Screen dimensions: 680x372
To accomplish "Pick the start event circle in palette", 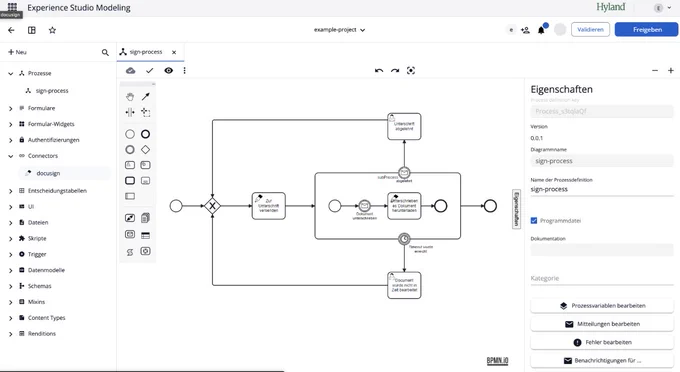I will tap(130, 134).
